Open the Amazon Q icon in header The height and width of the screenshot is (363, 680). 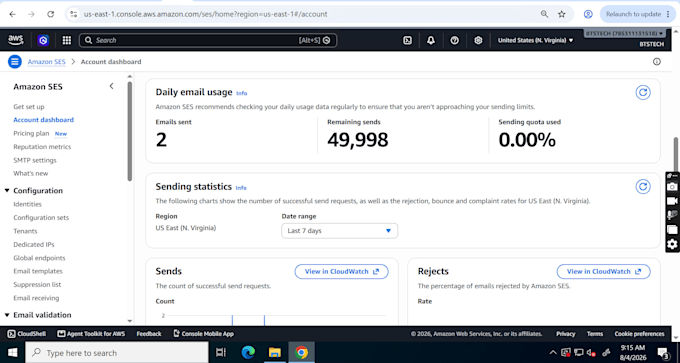[x=43, y=40]
